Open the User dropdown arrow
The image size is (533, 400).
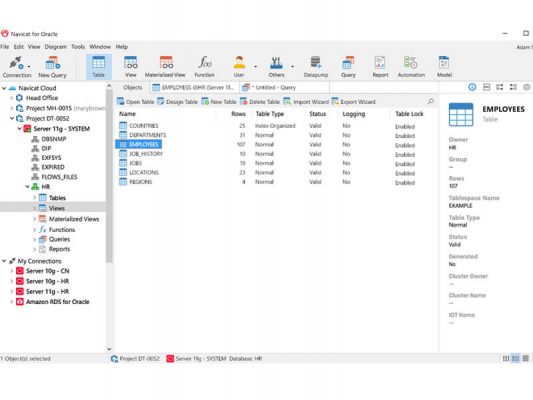(256, 67)
